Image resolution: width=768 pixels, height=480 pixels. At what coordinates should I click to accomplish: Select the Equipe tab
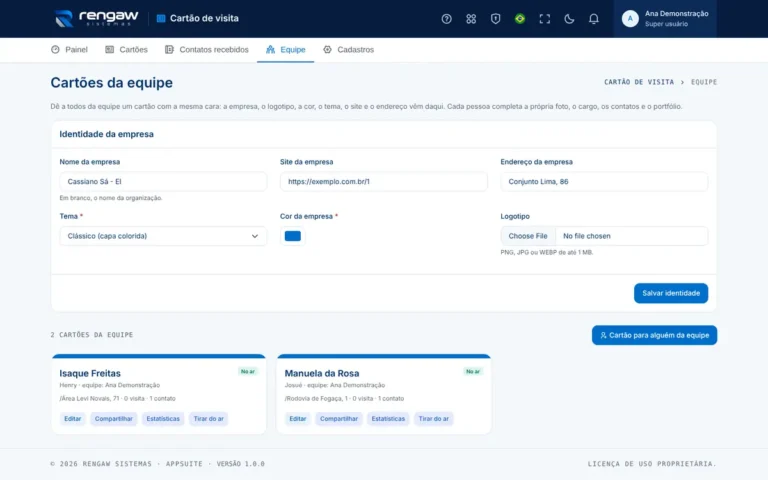(x=286, y=49)
